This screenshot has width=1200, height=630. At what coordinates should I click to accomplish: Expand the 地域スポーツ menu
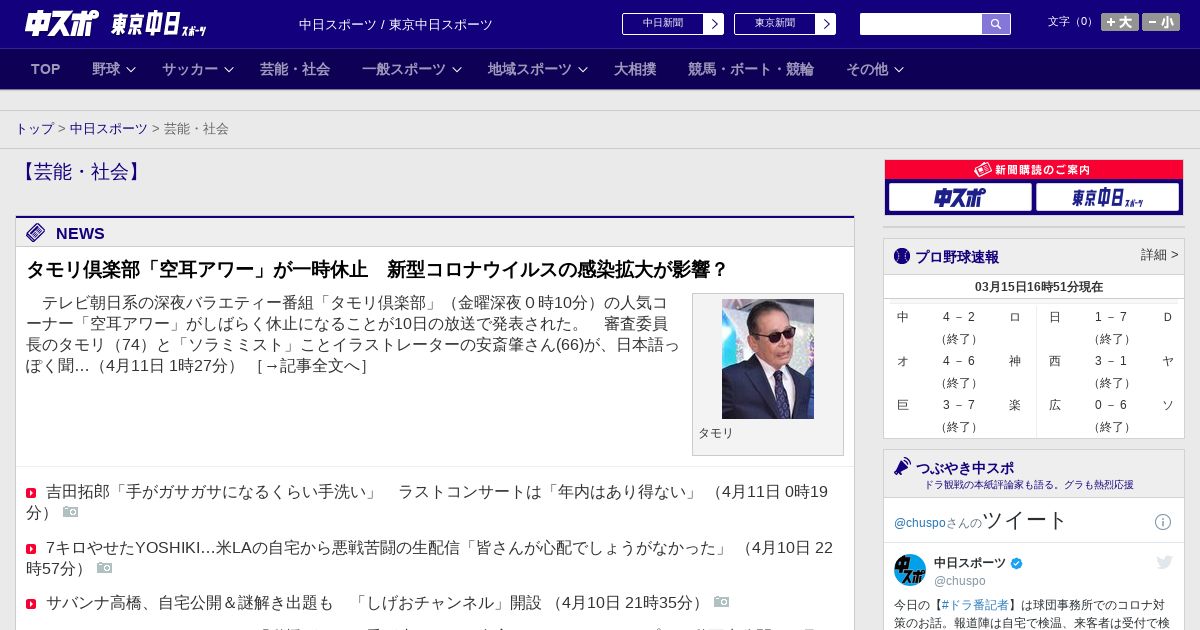click(x=538, y=69)
